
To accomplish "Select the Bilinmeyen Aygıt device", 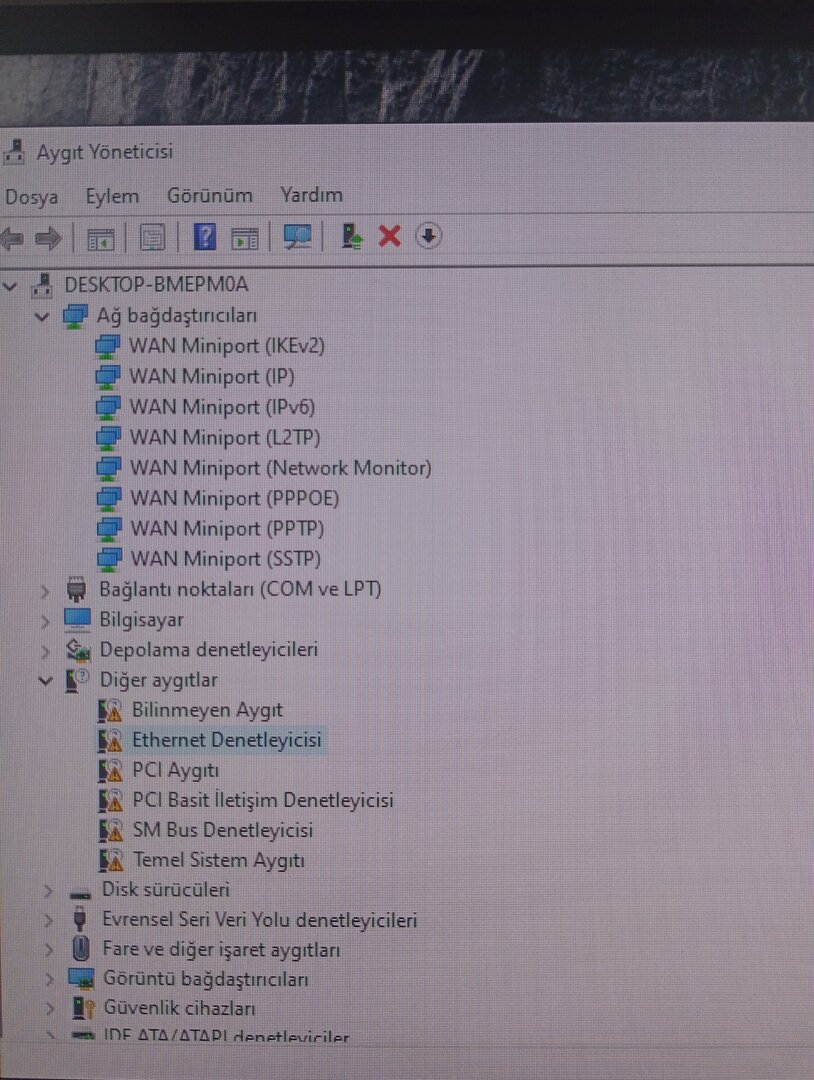I will click(x=207, y=710).
